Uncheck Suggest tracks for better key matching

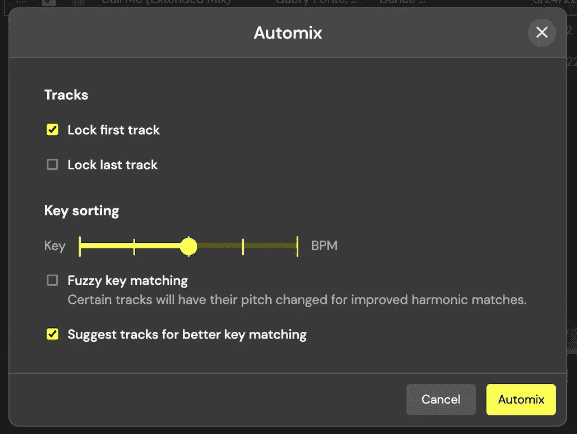(x=52, y=334)
